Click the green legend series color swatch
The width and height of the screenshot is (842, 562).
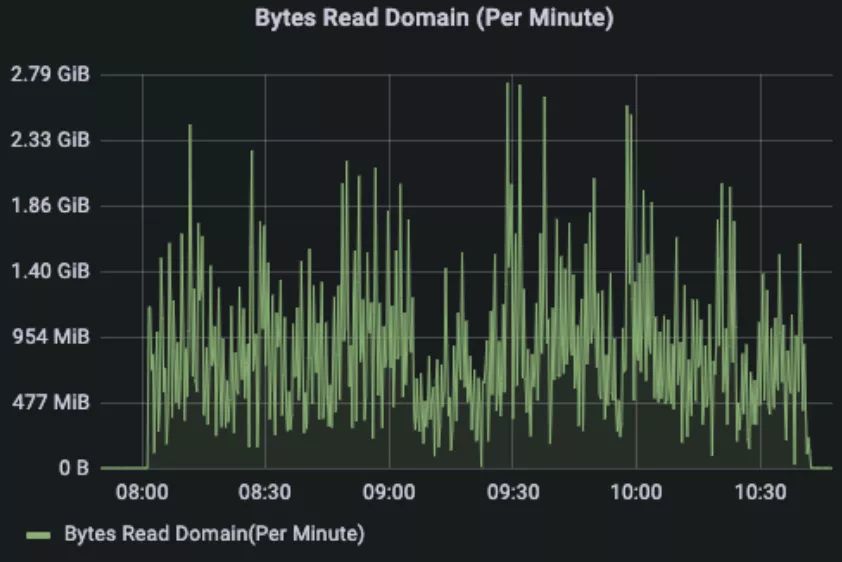[38, 534]
